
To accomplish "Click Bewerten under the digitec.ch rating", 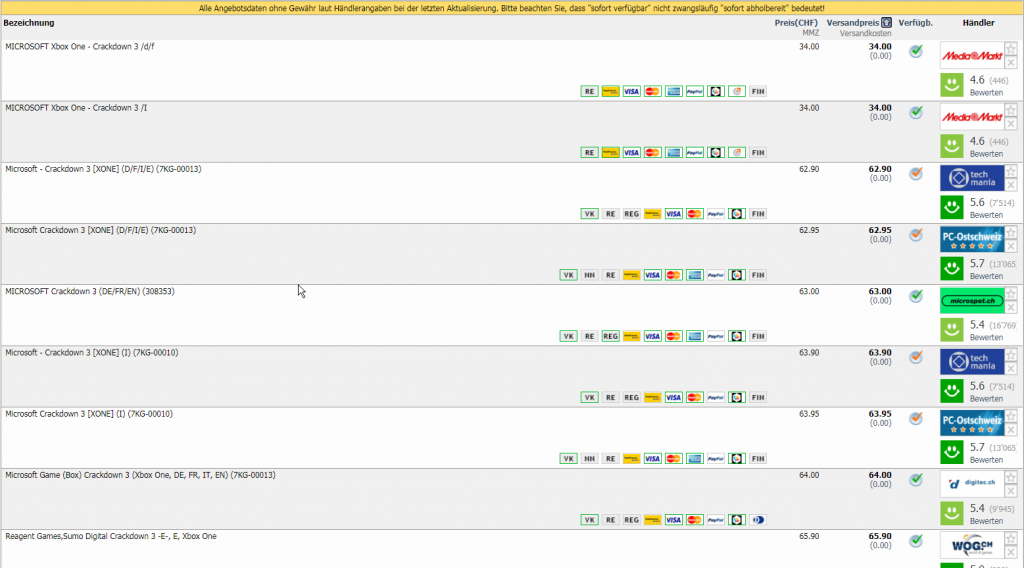I will [985, 521].
